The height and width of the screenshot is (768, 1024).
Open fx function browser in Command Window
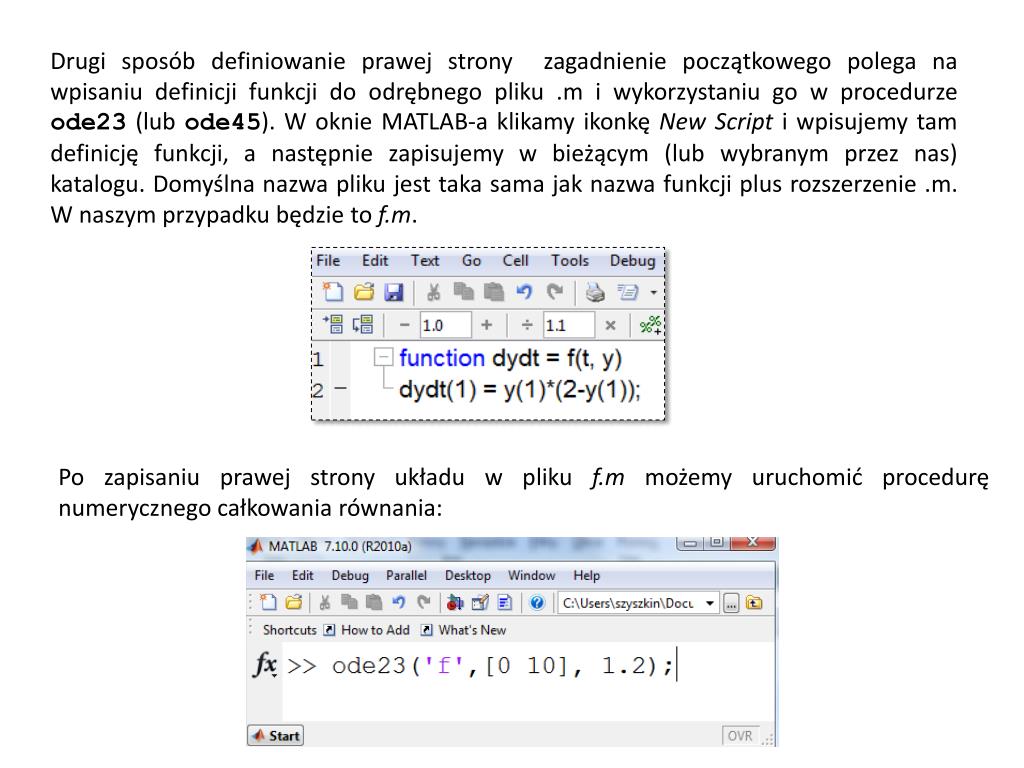click(x=264, y=665)
